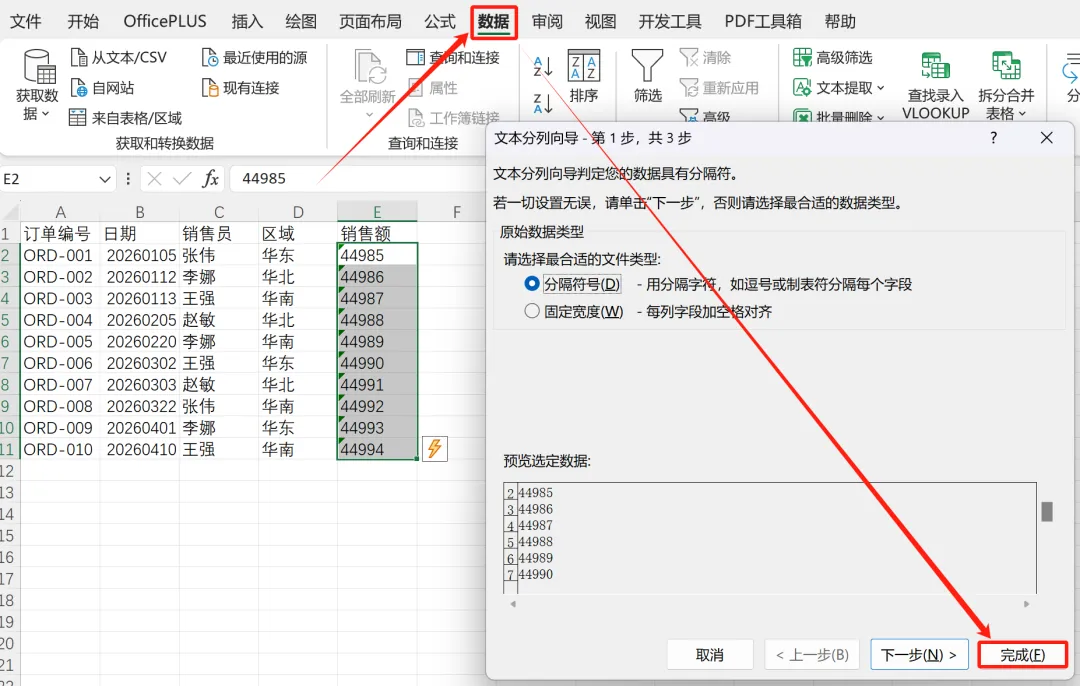Open 最近使用的源

pyautogui.click(x=254, y=57)
